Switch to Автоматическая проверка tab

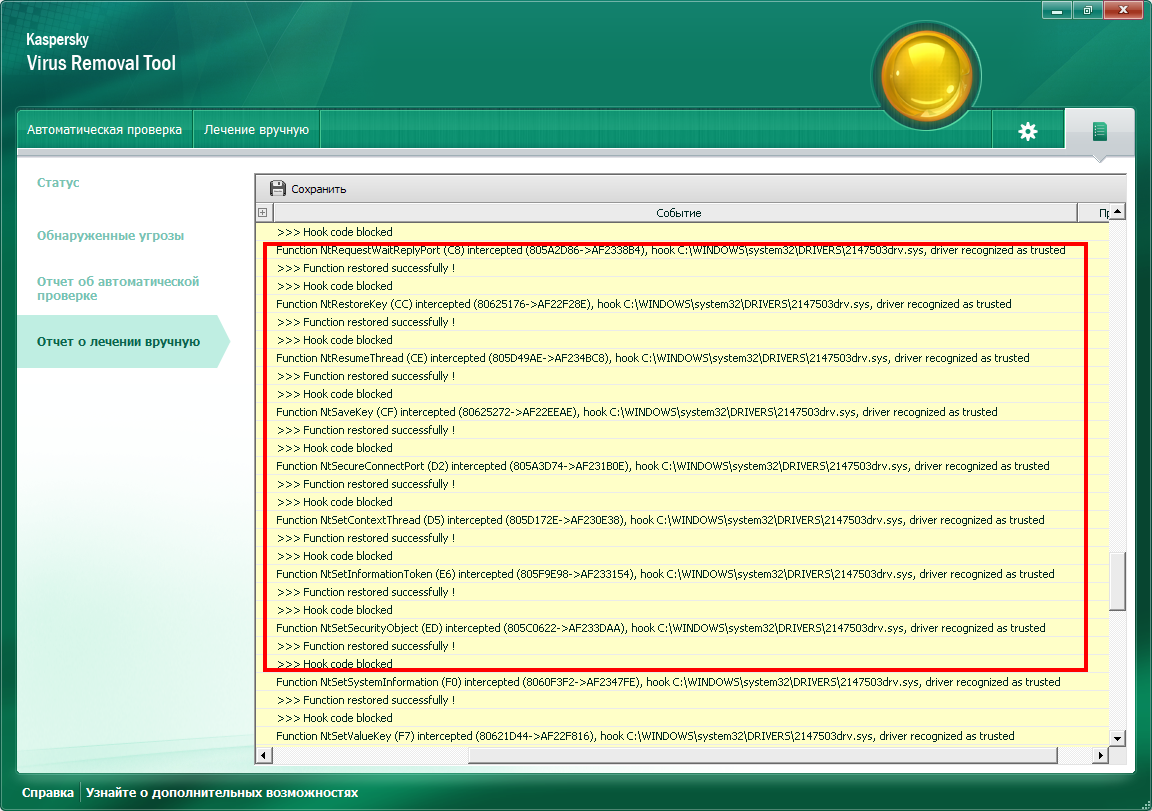[x=104, y=129]
